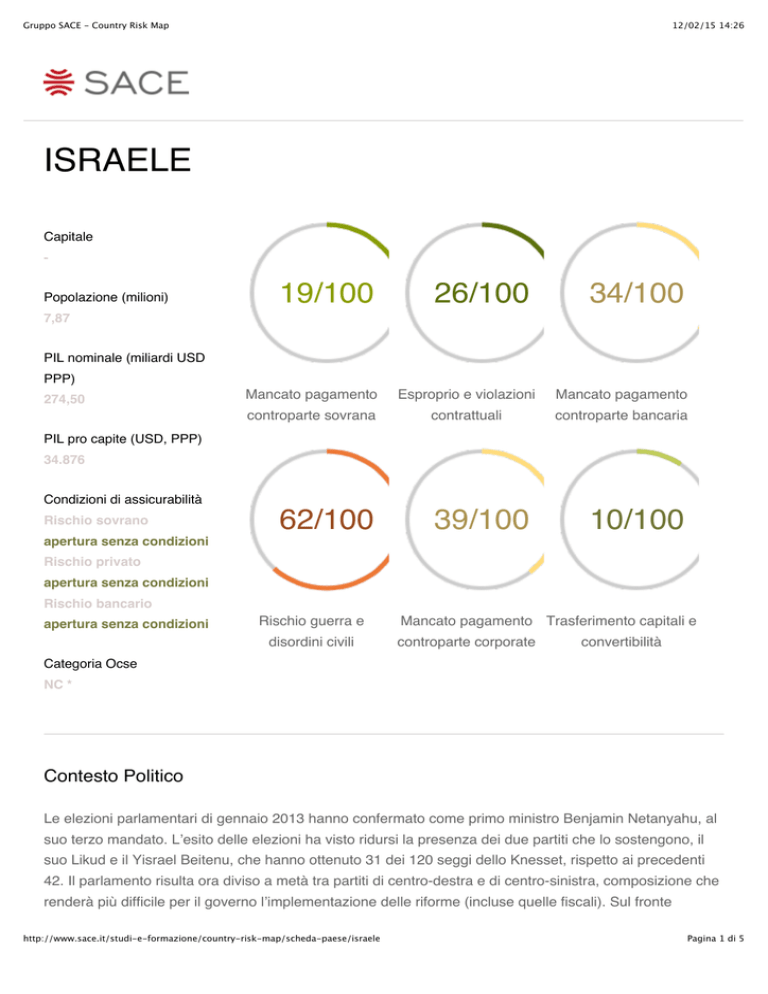Click the Contesto Politico section heading
768x994 pixels.
[x=114, y=776]
